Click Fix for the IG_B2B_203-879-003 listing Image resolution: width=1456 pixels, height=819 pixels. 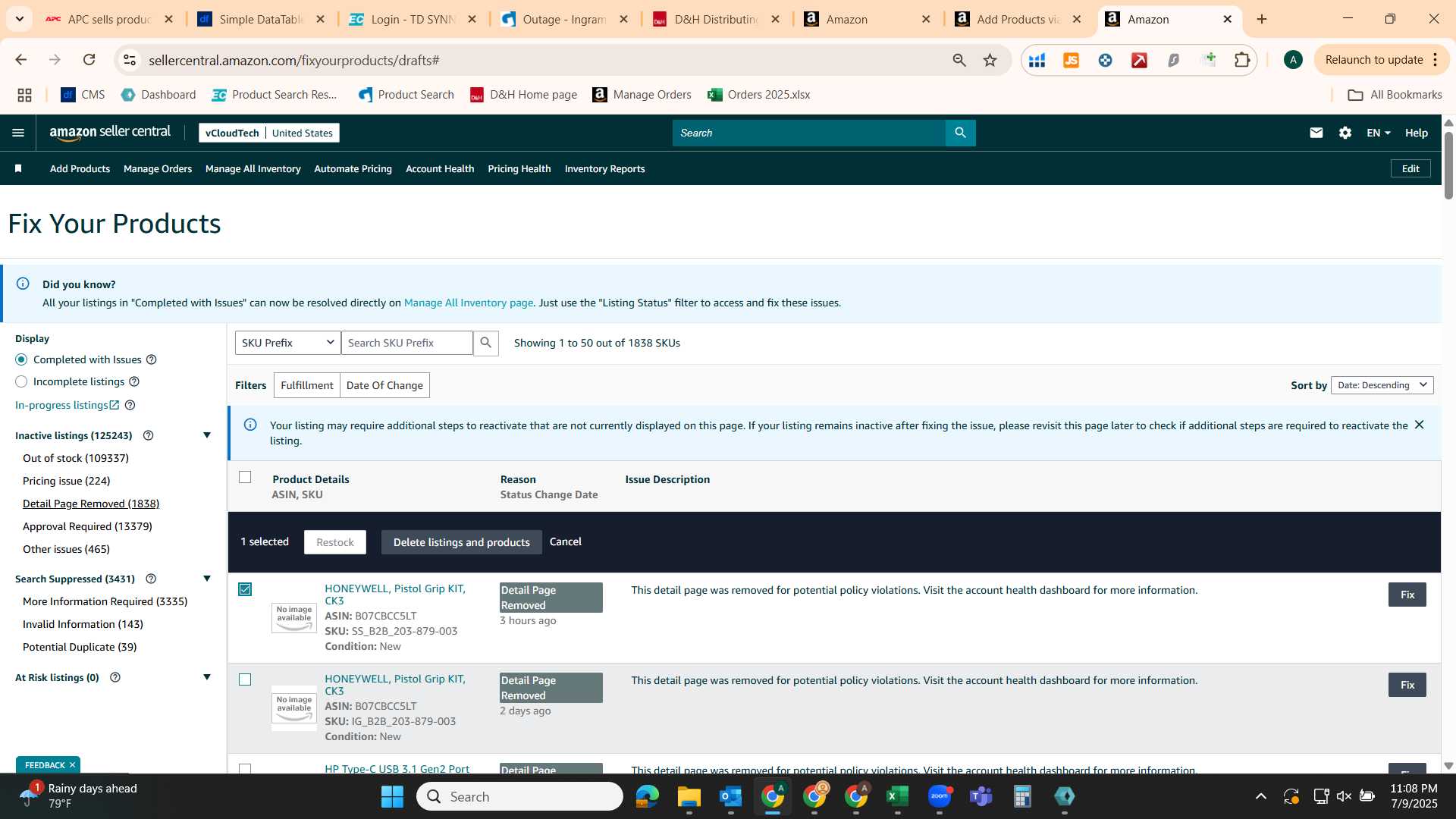coord(1407,685)
